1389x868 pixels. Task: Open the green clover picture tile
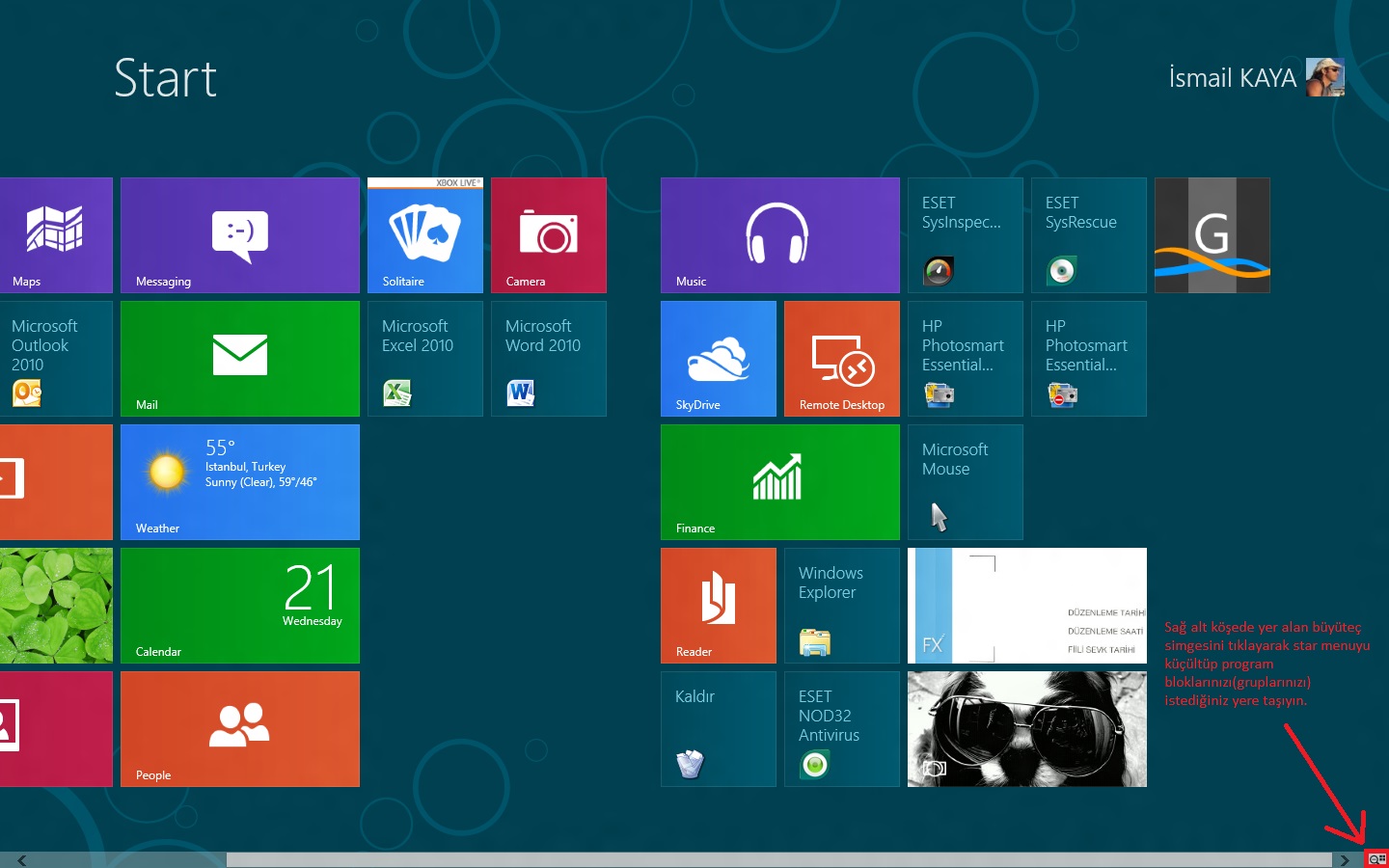click(56, 606)
